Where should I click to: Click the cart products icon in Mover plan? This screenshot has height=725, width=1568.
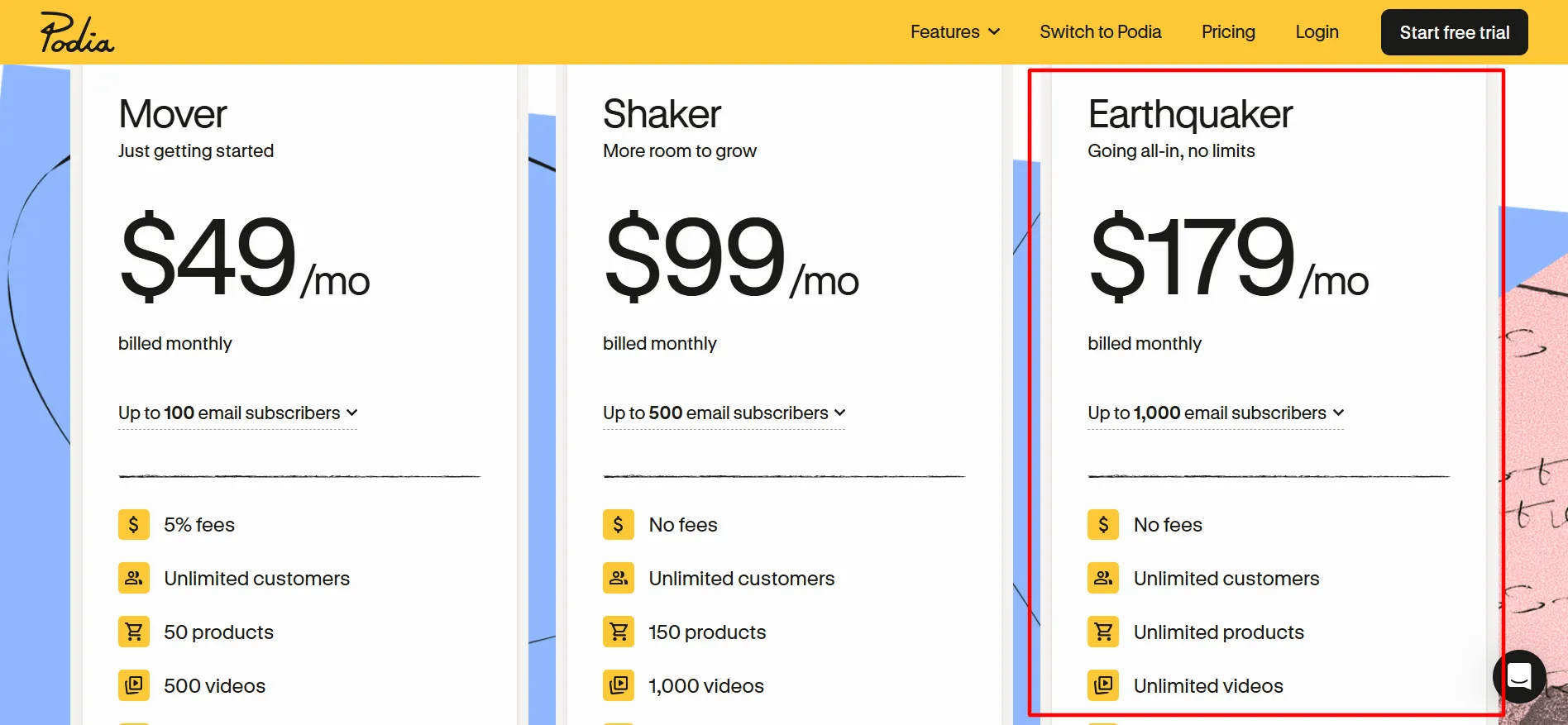134,632
